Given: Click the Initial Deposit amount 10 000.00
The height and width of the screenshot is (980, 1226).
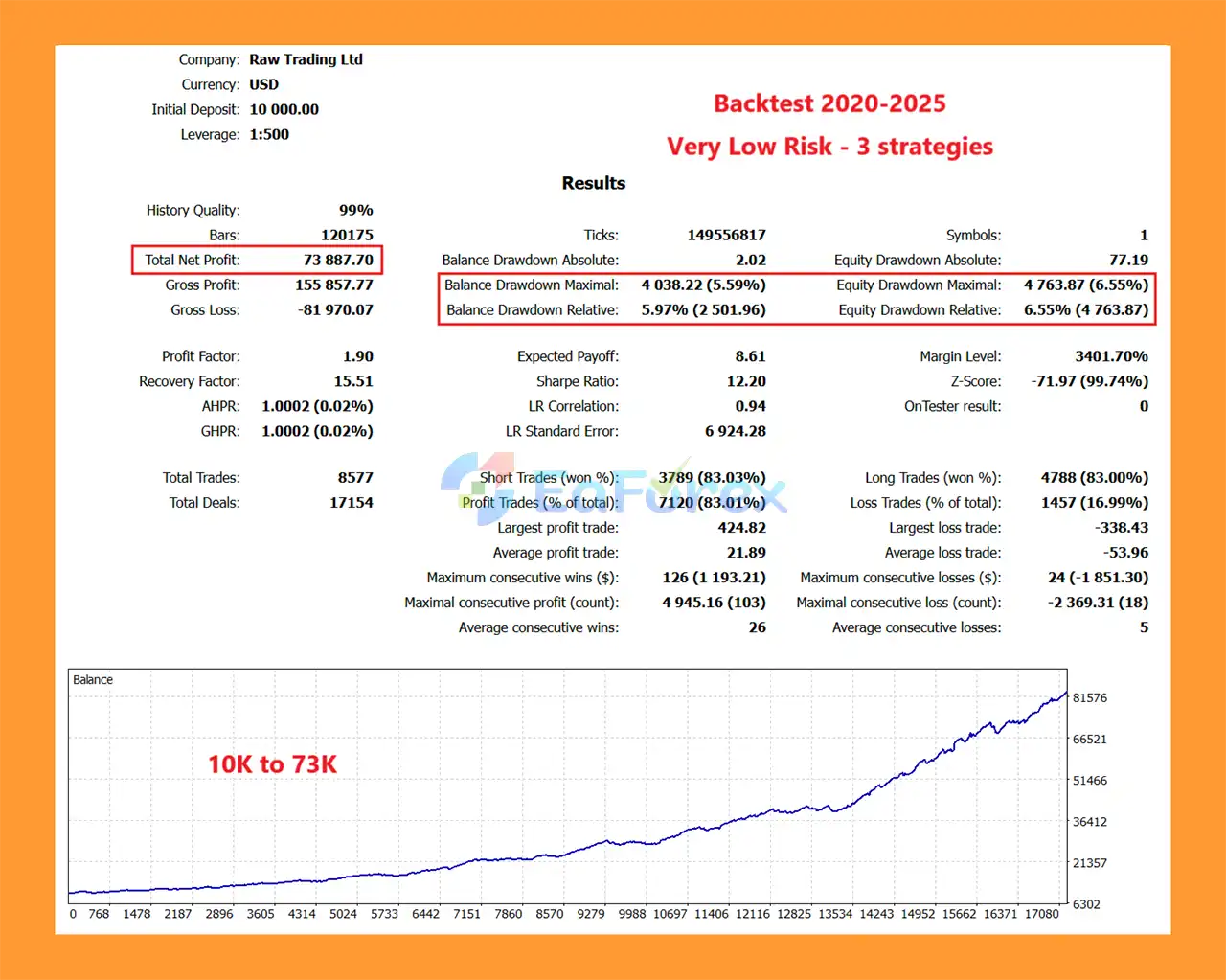Looking at the screenshot, I should (x=284, y=109).
